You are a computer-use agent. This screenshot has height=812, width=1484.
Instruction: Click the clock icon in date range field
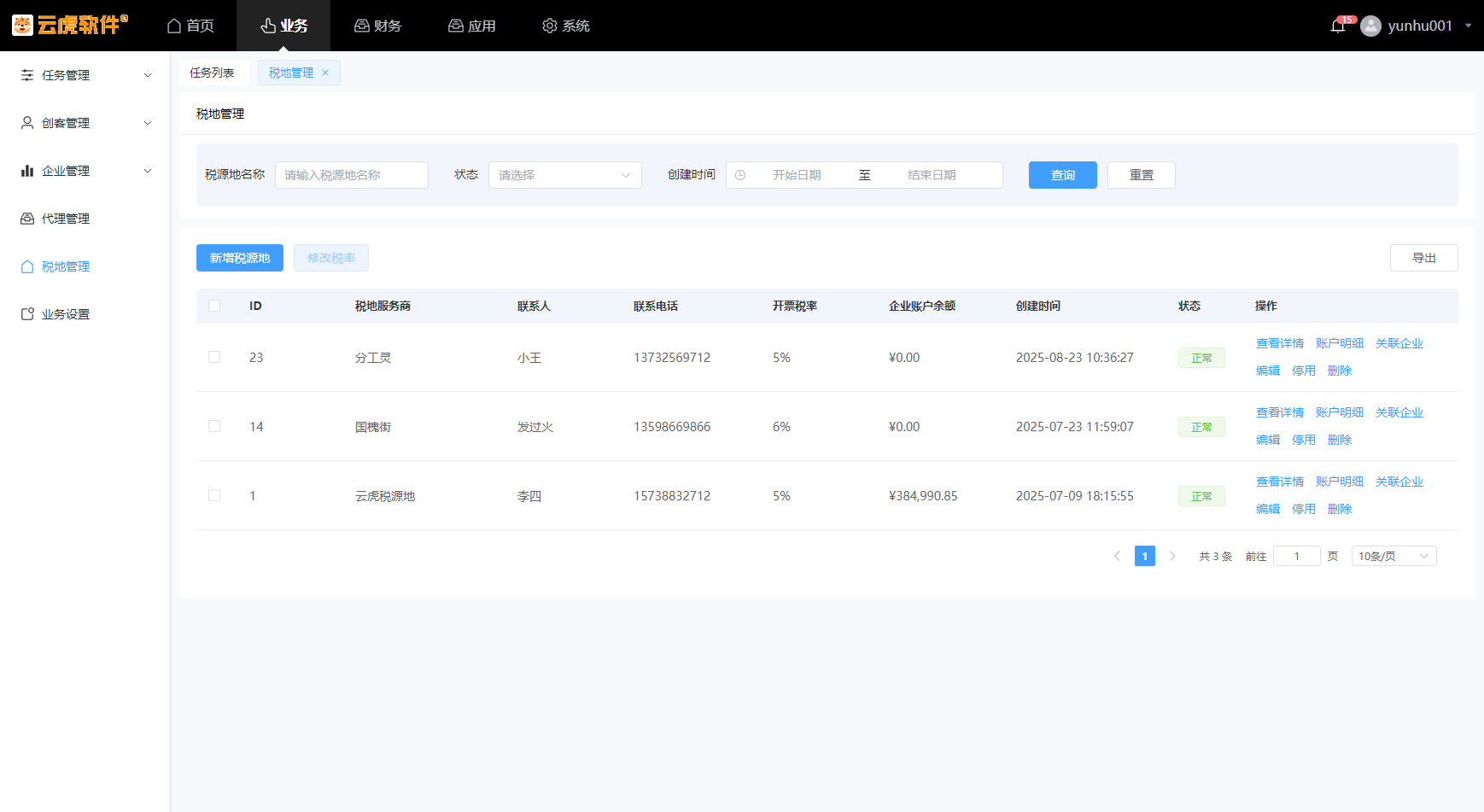740,175
